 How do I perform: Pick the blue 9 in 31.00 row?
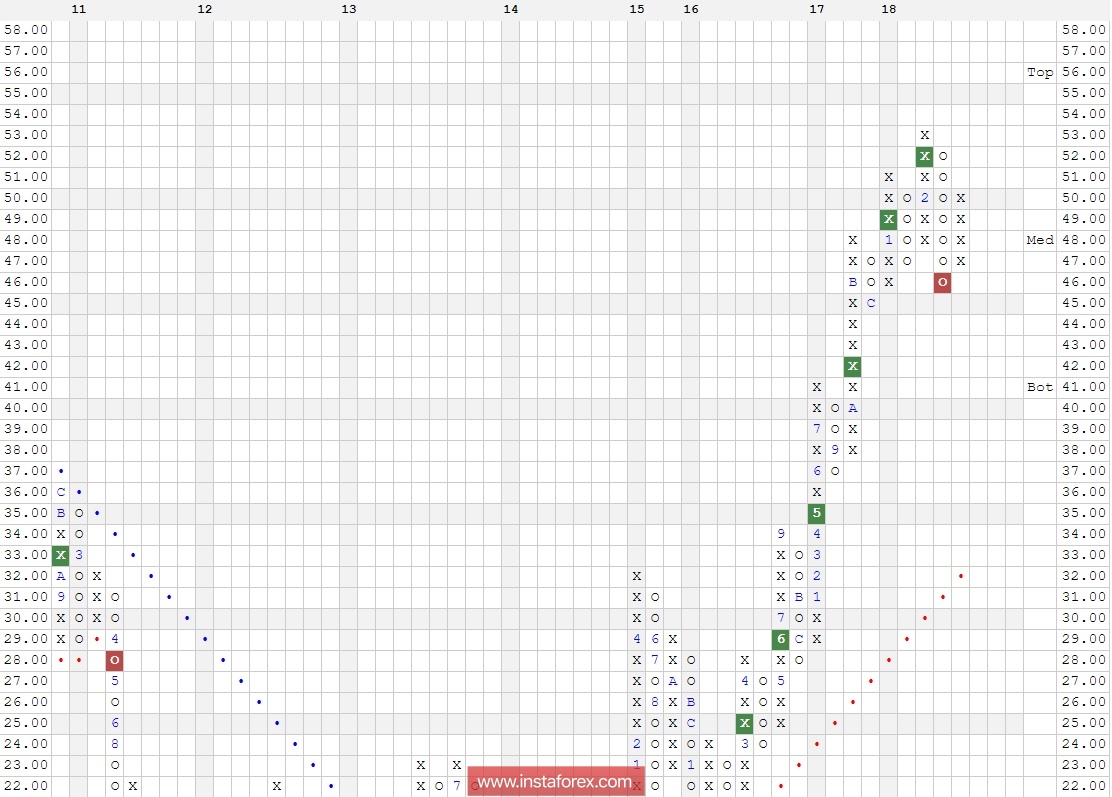[x=61, y=597]
